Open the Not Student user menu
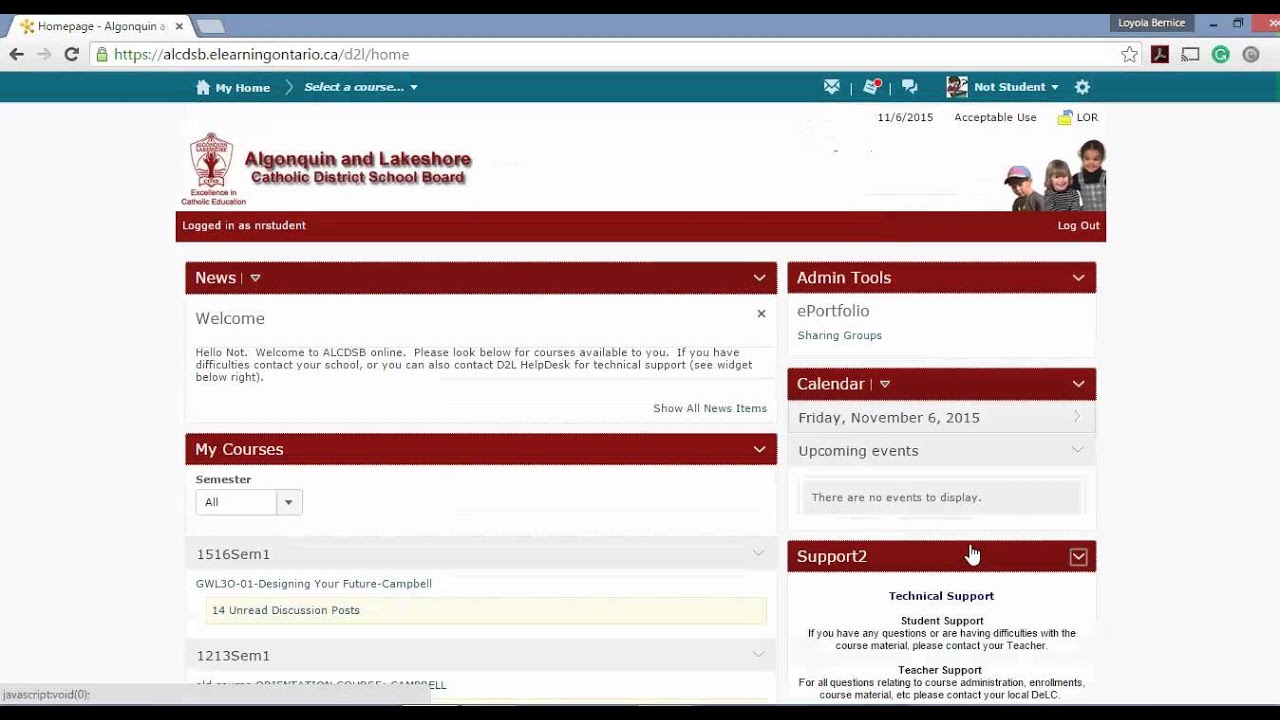1280x720 pixels. pyautogui.click(x=1016, y=87)
